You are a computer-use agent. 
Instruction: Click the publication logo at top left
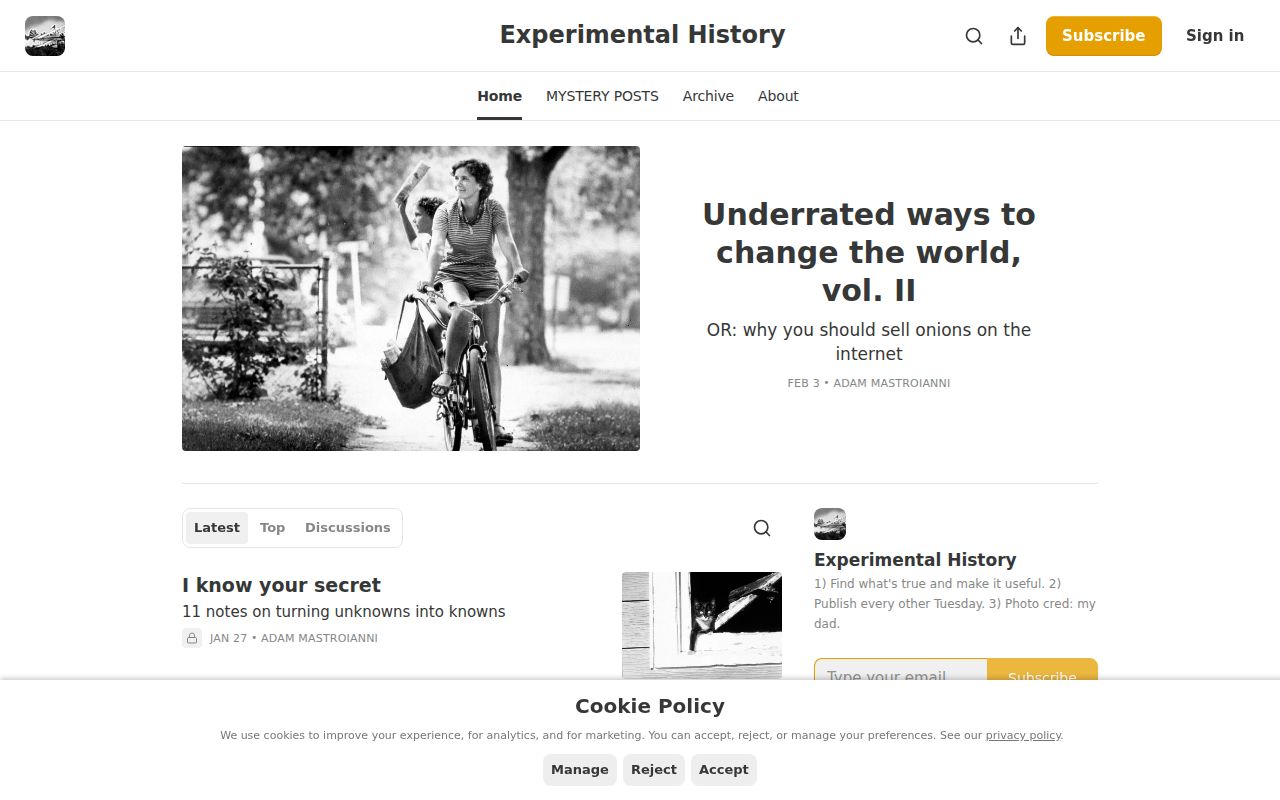coord(44,35)
